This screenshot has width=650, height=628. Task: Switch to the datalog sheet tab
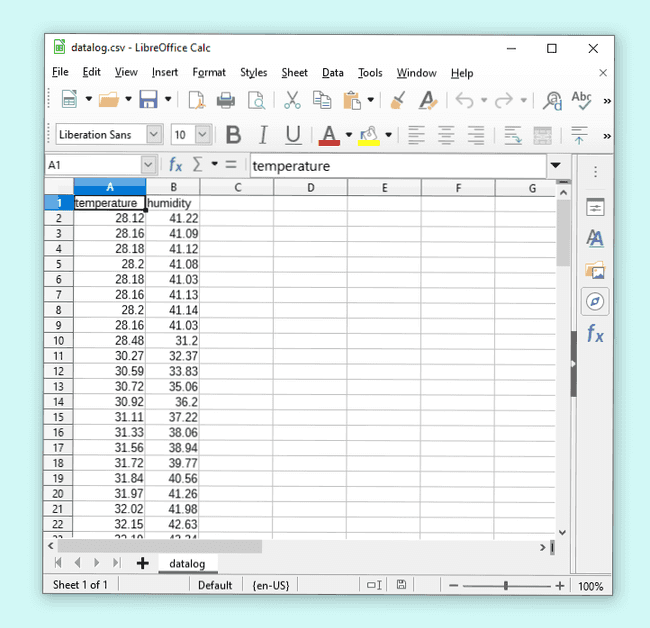point(187,564)
